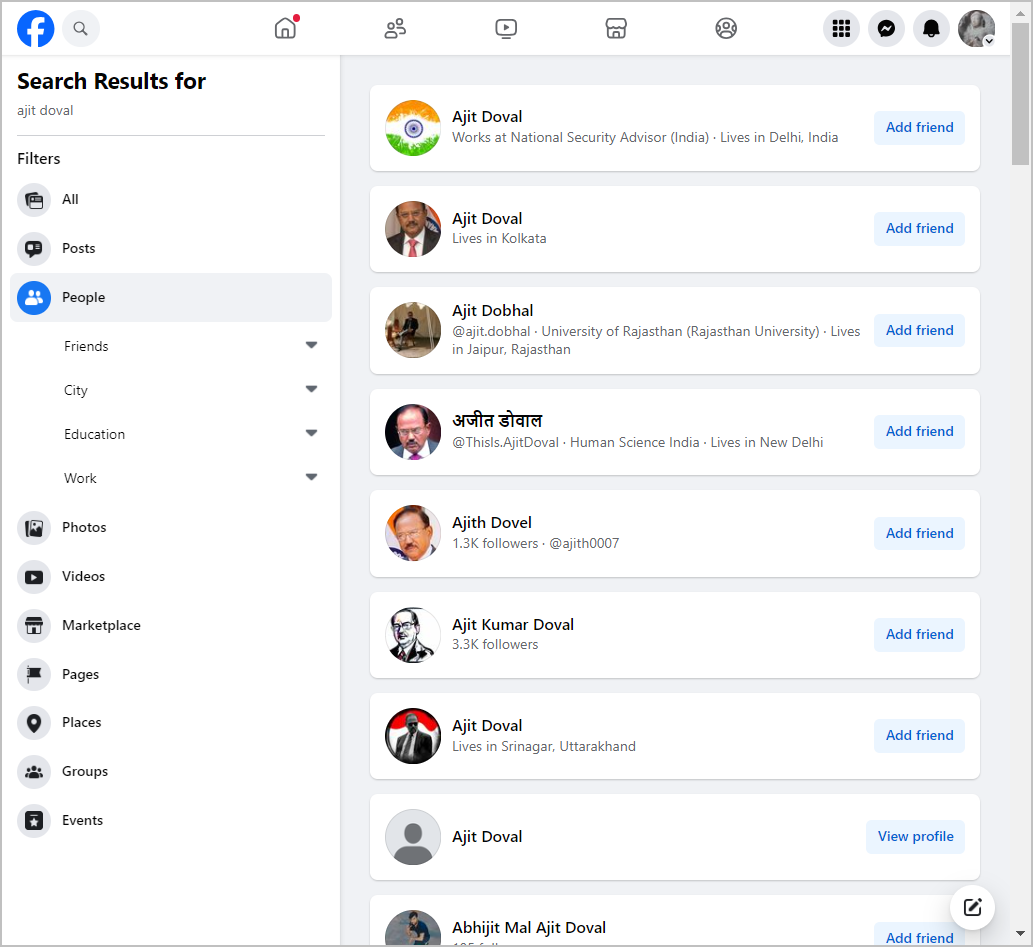1033x947 pixels.
Task: Select the All filter icon
Action: tap(34, 200)
